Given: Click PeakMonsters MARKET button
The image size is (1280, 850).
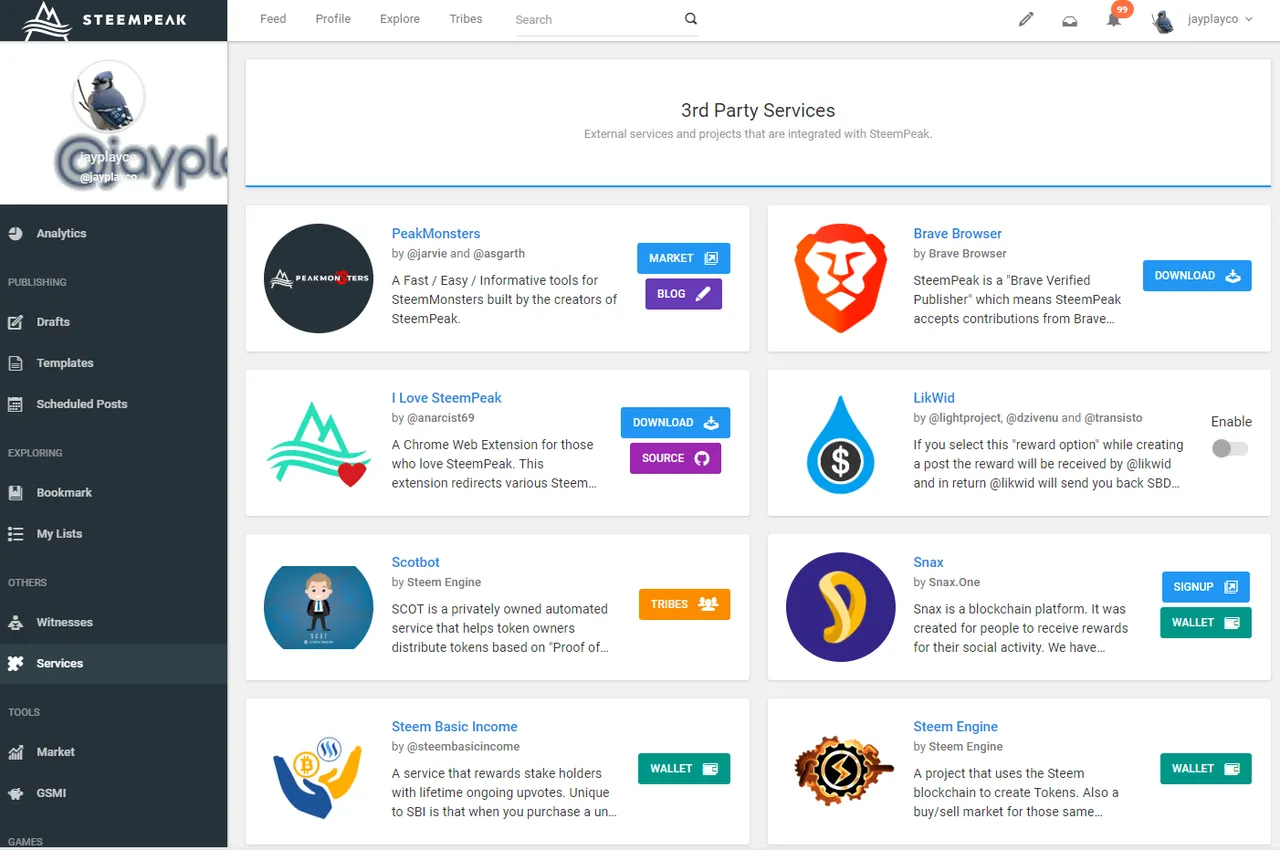Looking at the screenshot, I should click(x=683, y=258).
